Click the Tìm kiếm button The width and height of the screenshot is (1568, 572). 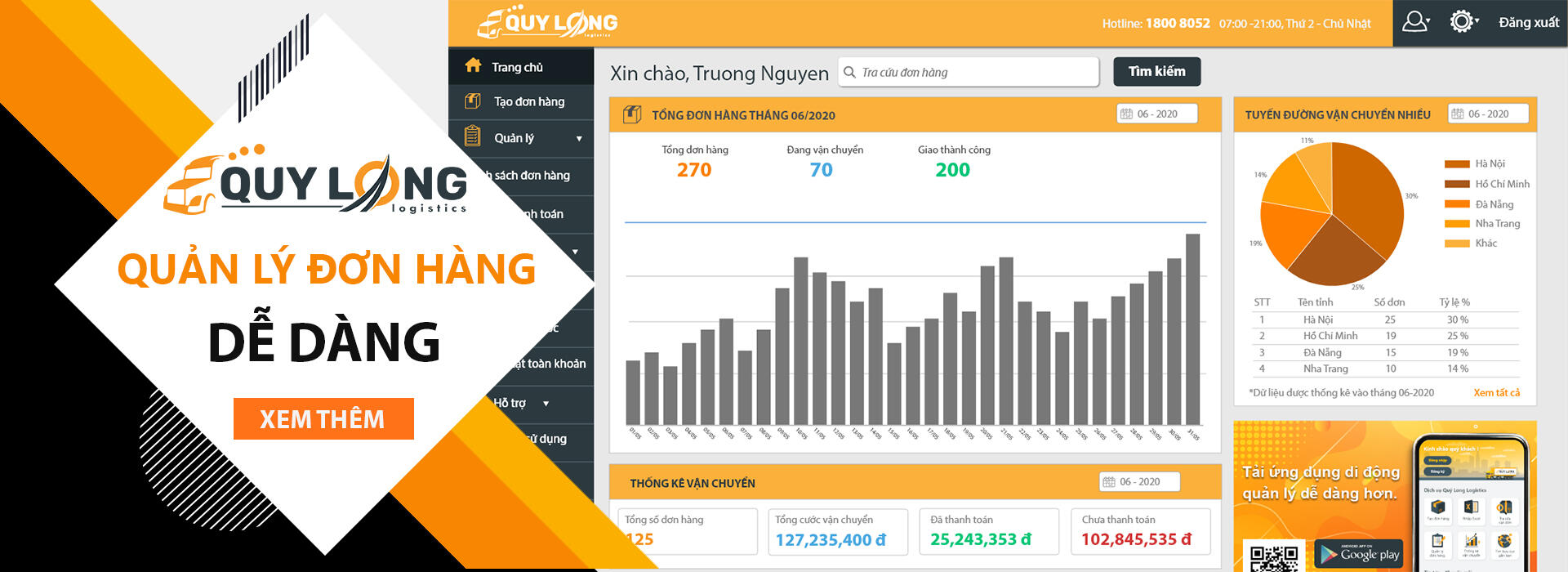1157,72
